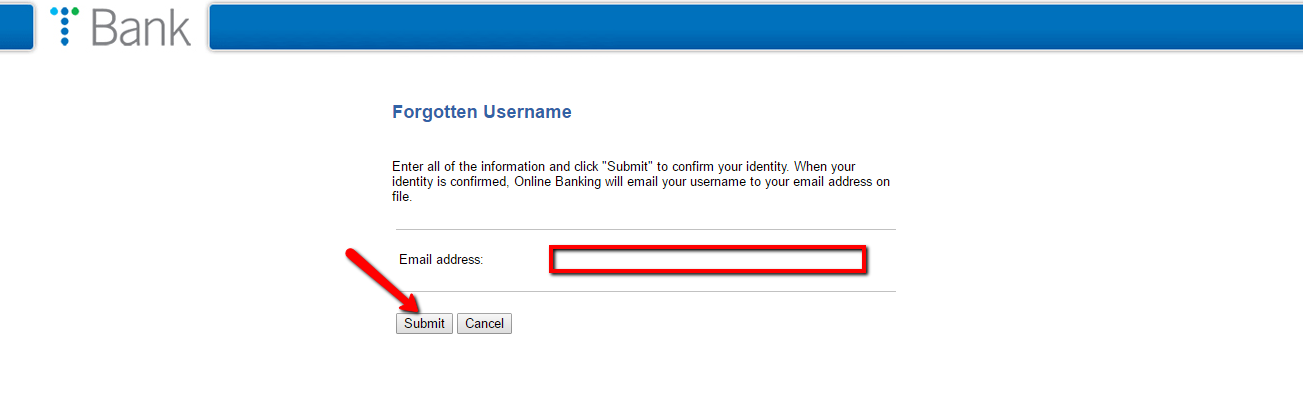Click the instruction paragraph about confirming identity
The image size is (1303, 398).
click(641, 182)
